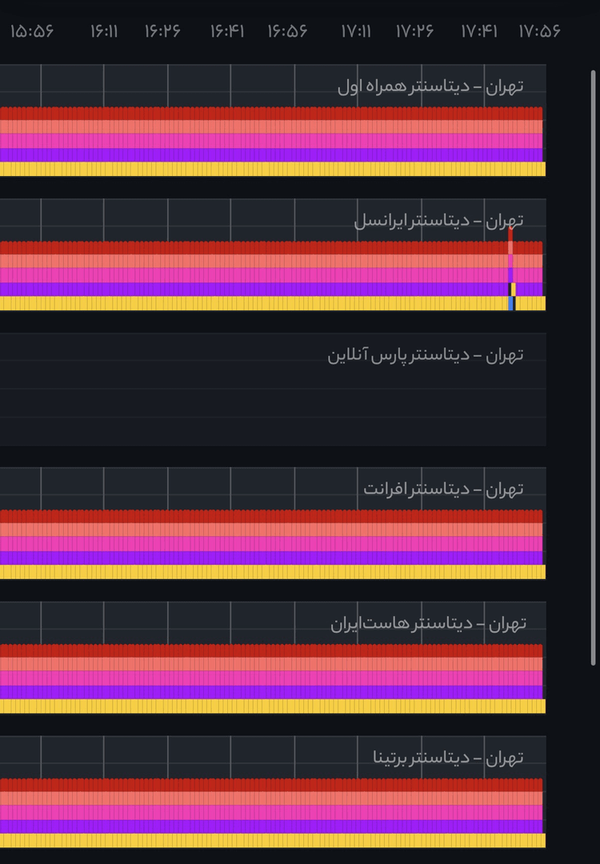Select the تهران - دیتاسنتر ایرانسل title
600x864 pixels.
click(x=439, y=221)
